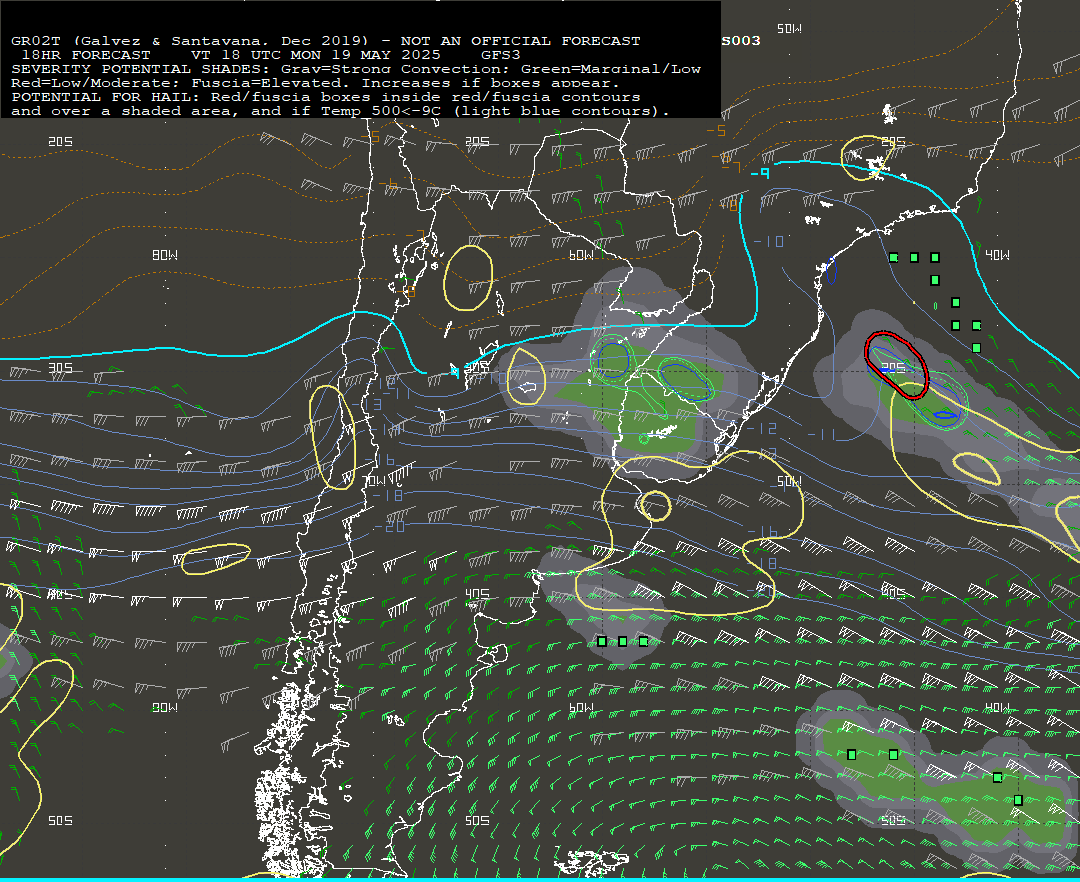Select the '-12' isotherm label off Uruguay
Screen dimensions: 1080x882
tap(762, 428)
